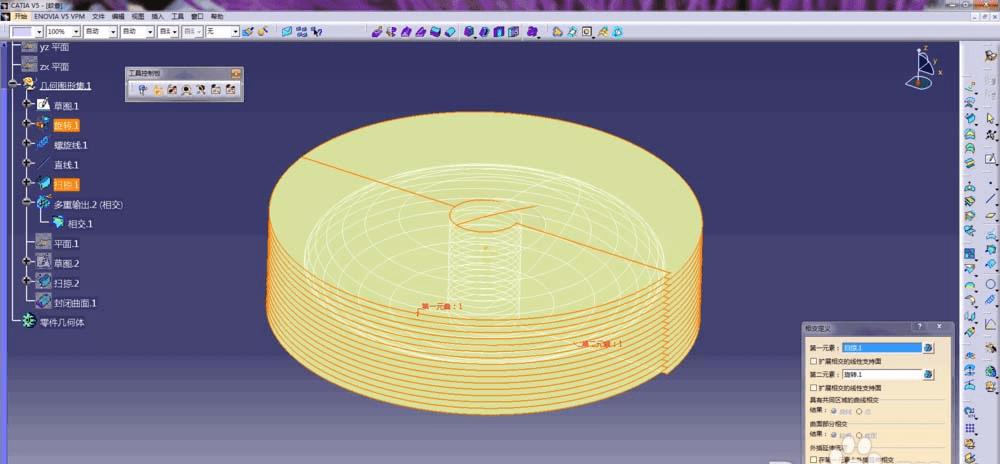The height and width of the screenshot is (464, 1000).
Task: Open the 文件 menu
Action: tap(98, 16)
